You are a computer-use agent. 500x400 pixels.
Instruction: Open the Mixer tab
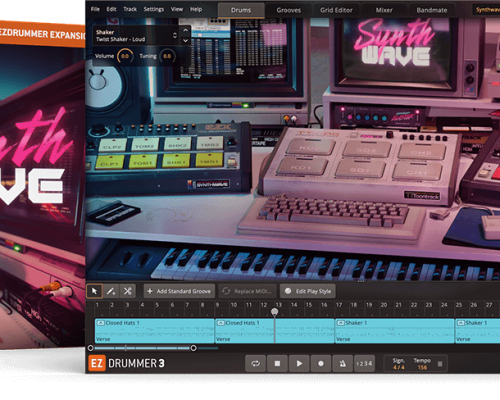tap(384, 10)
